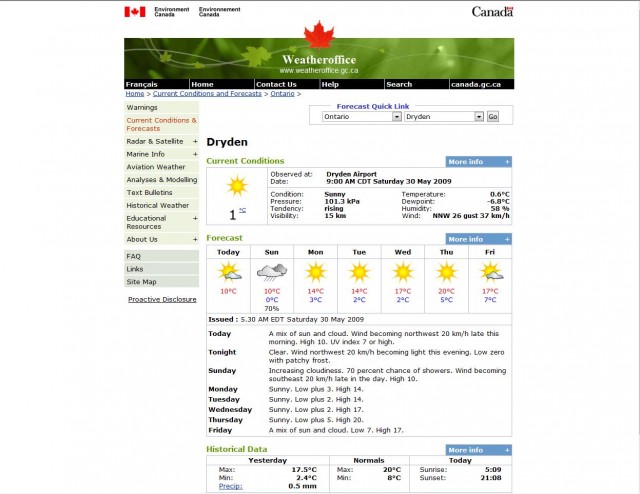
Task: Click Monday's sunny forecast icon
Action: click(x=316, y=272)
